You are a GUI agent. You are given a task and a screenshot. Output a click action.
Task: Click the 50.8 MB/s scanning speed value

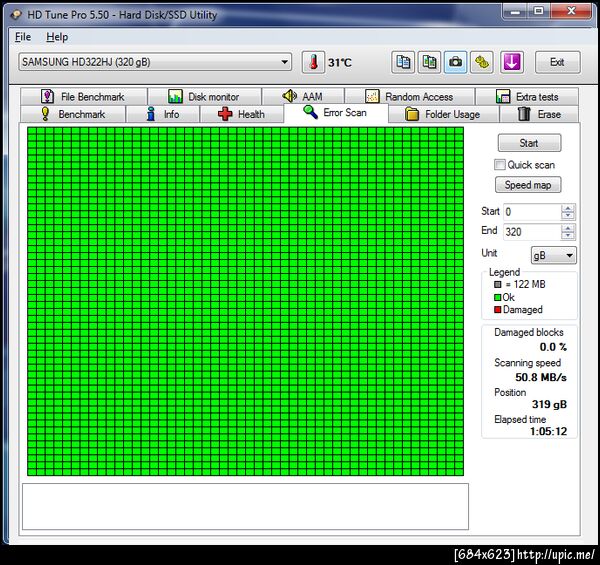[x=541, y=377]
